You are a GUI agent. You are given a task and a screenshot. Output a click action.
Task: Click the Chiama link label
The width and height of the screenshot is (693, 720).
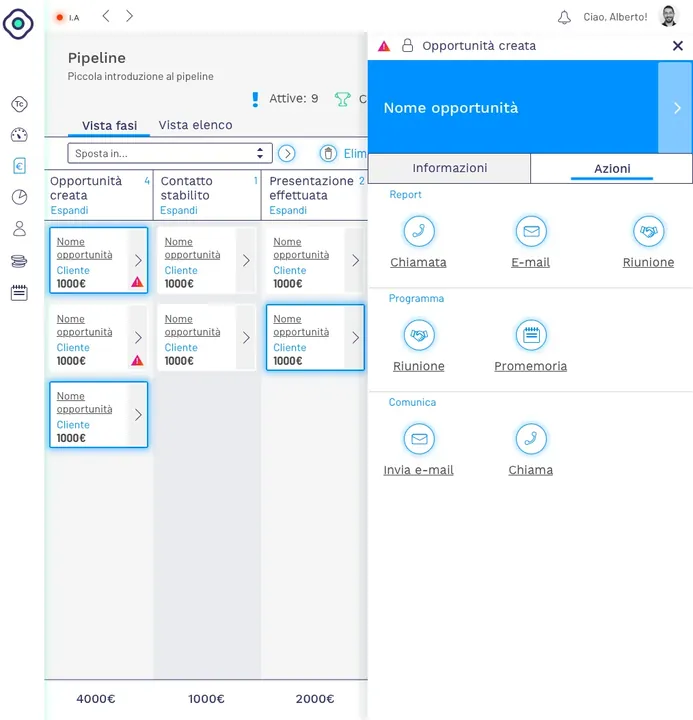tap(530, 470)
